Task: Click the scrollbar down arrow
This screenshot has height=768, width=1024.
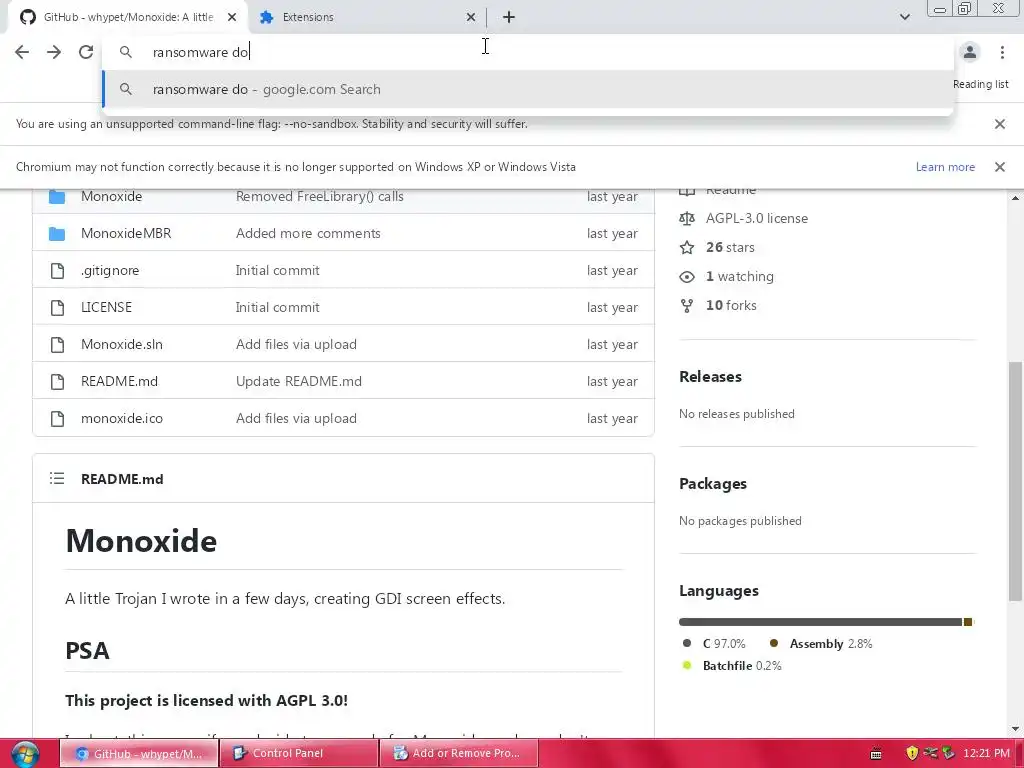Action: click(x=1015, y=728)
